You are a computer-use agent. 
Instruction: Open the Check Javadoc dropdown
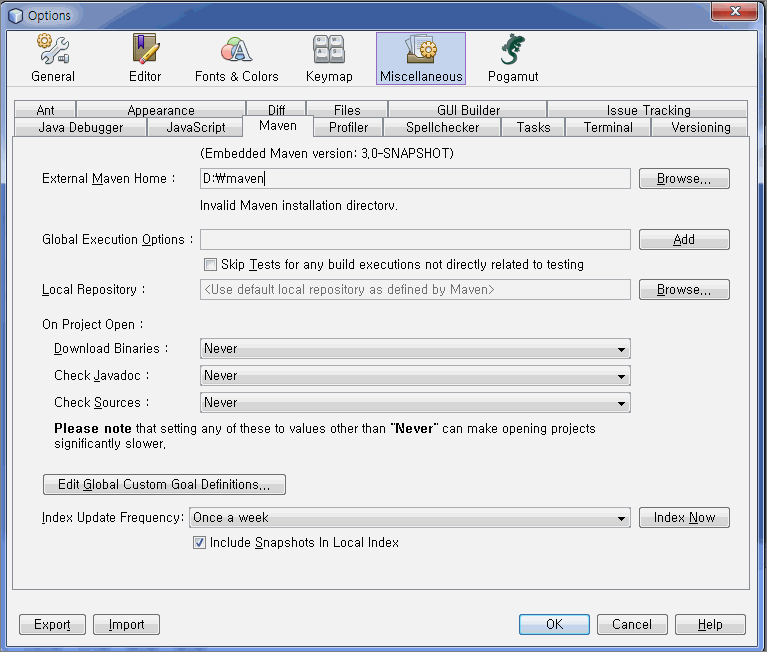[x=415, y=376]
